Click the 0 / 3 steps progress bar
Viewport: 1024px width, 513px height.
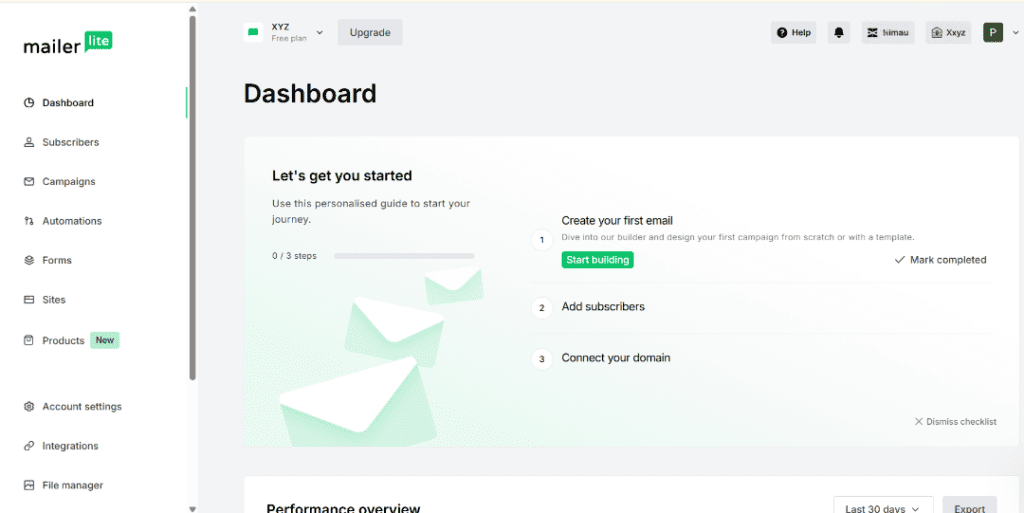[x=404, y=256]
